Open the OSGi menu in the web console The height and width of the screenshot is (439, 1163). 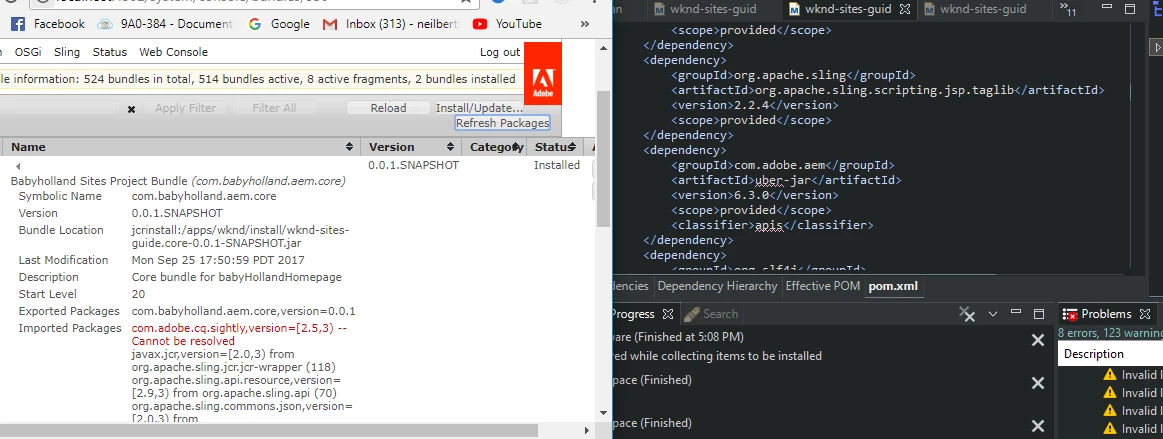[28, 52]
